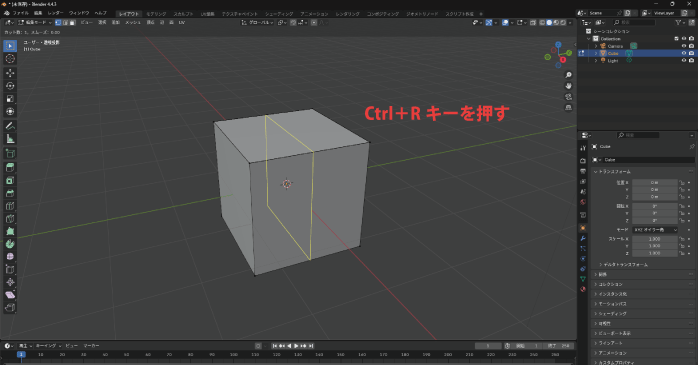Select the Knife tool
698x365 pixels.
(x=10, y=219)
